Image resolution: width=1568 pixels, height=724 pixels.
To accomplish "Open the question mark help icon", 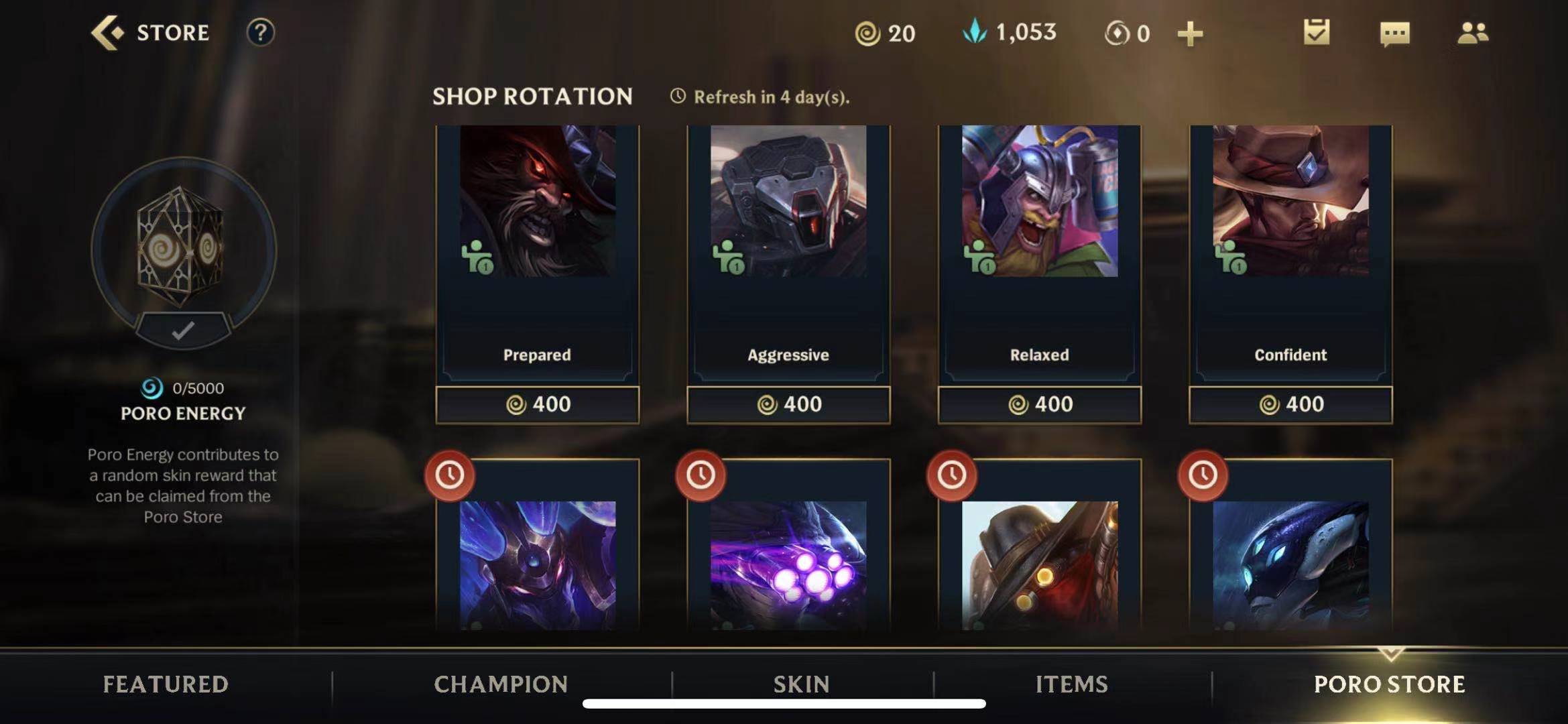I will click(260, 32).
